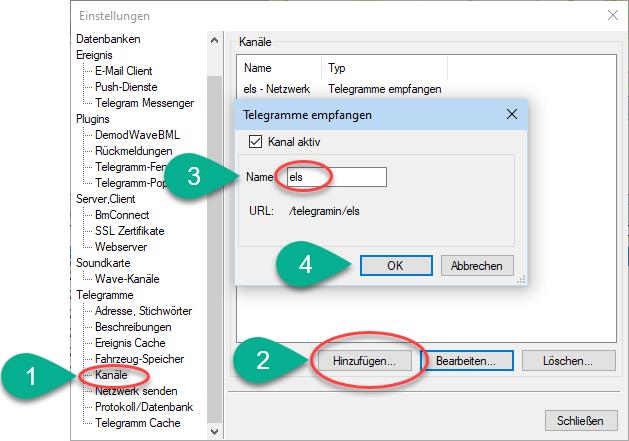Close the Telegramme empfangen dialog
Image resolution: width=629 pixels, height=441 pixels.
(512, 115)
